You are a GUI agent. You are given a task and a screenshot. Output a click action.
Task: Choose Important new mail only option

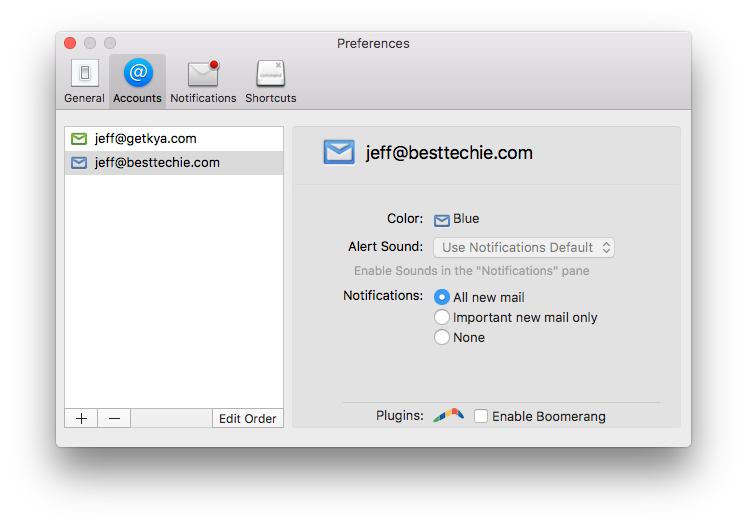442,317
